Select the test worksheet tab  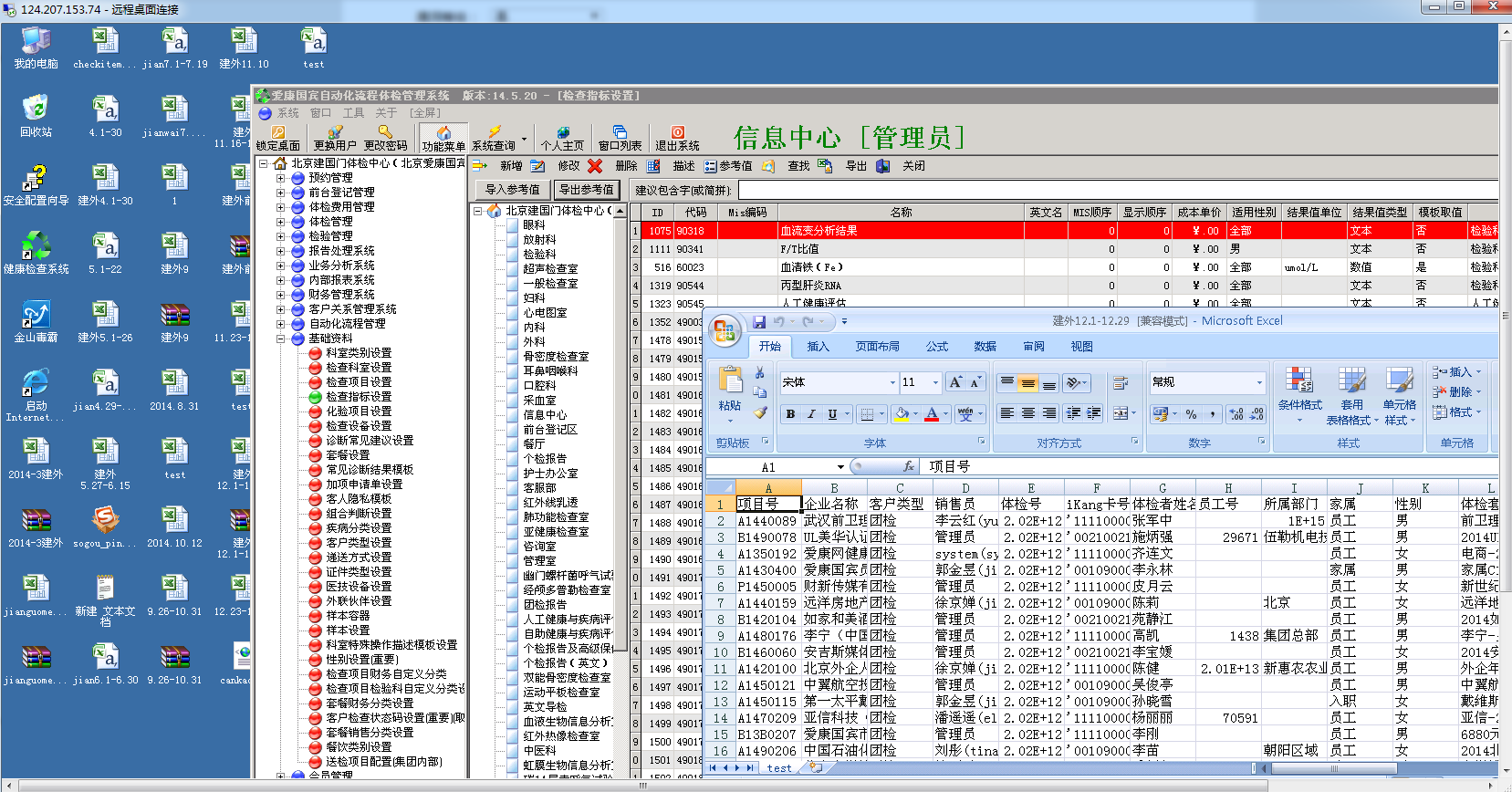pos(779,768)
